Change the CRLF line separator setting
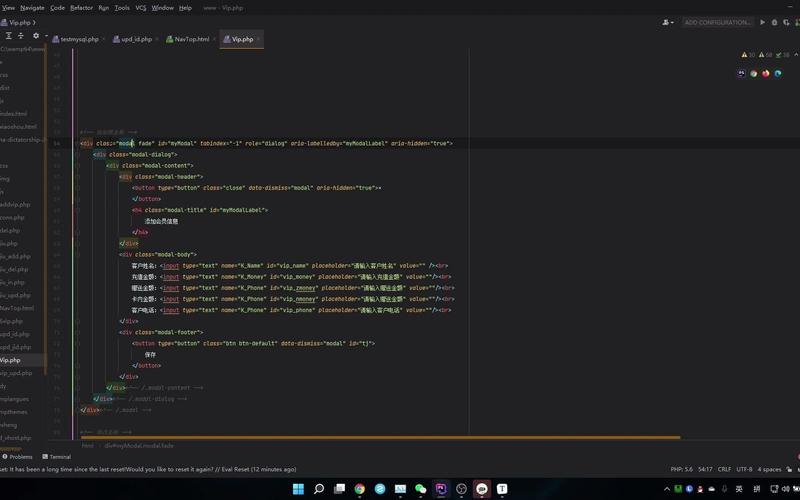This screenshot has height=500, width=800. point(724,469)
